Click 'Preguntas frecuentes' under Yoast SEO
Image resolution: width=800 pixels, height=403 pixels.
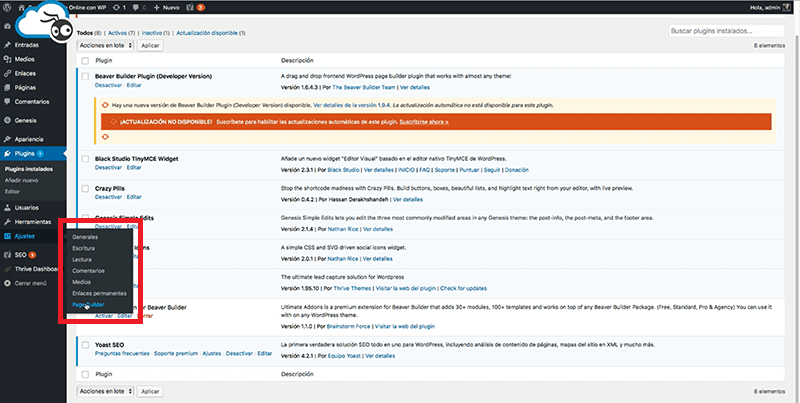(x=122, y=353)
